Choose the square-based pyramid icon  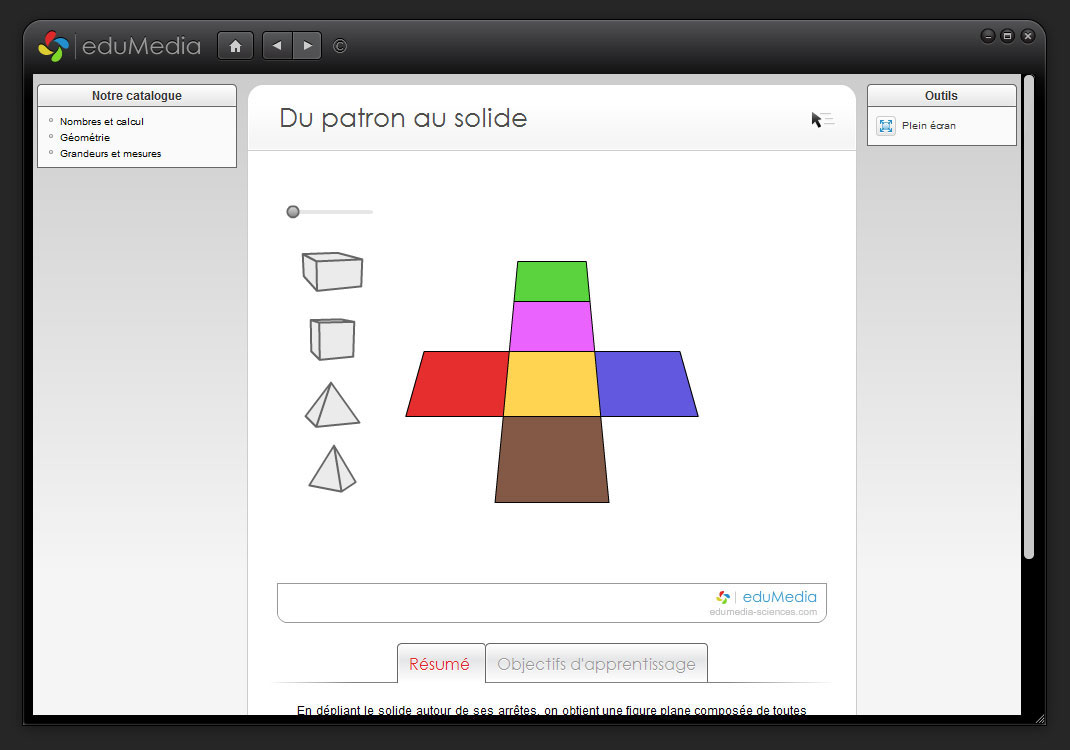click(x=332, y=405)
